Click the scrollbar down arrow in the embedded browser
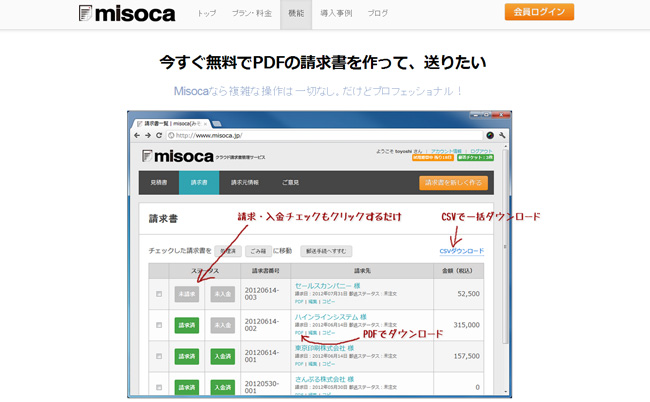 coord(505,391)
